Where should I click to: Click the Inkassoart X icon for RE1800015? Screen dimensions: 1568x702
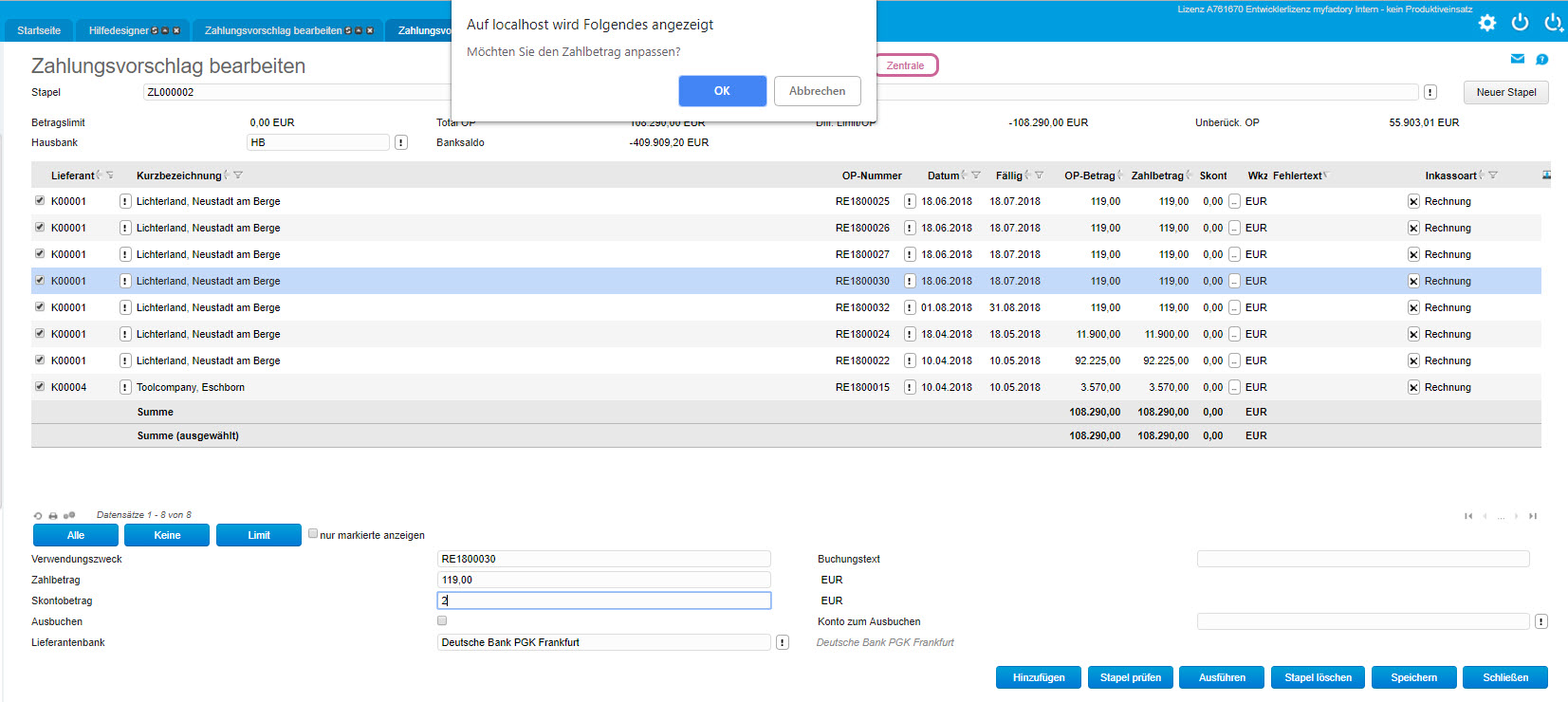point(1413,387)
